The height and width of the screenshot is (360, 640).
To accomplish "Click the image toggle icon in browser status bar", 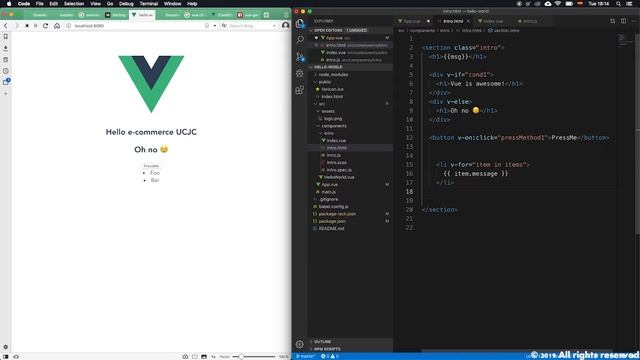I will click(204, 356).
